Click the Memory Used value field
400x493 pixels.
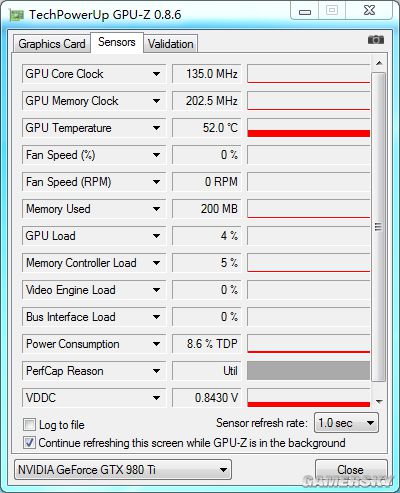tap(206, 209)
